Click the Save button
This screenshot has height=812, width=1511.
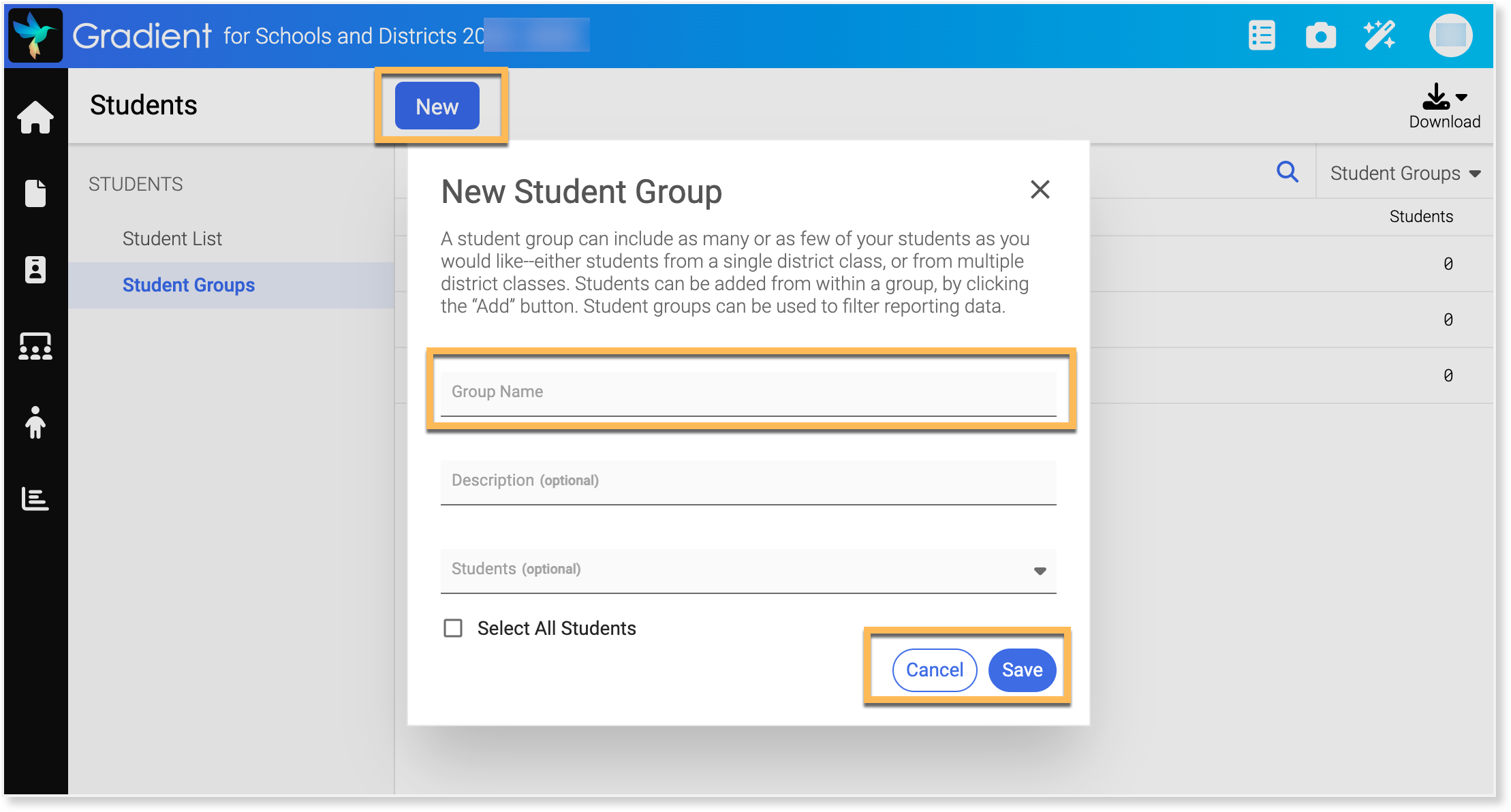[1022, 670]
